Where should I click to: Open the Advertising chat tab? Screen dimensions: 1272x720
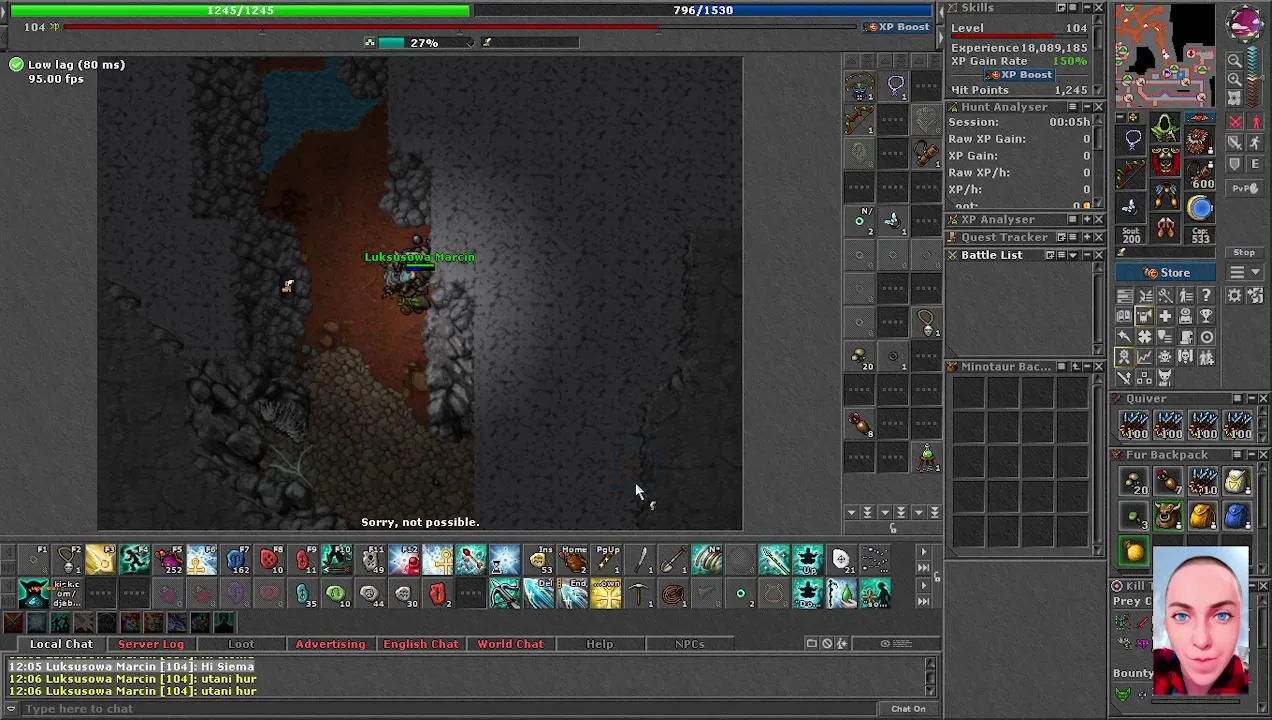click(330, 644)
